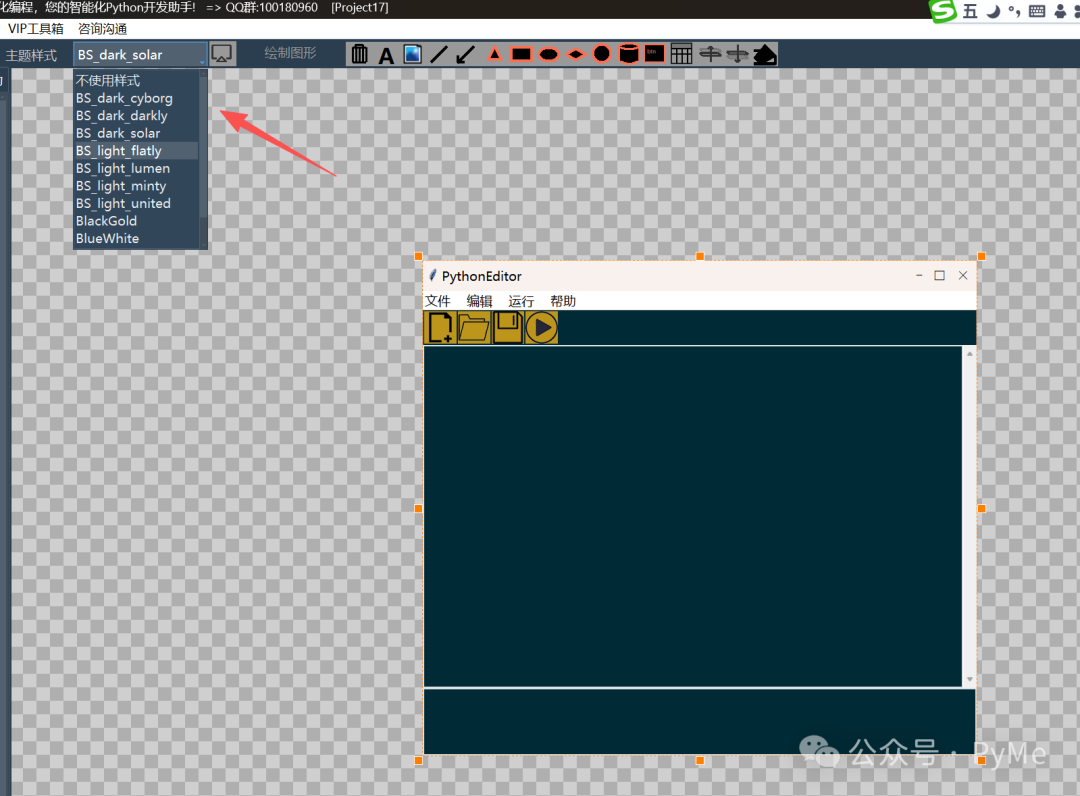Click the 绘制图形 label in toolbar

pyautogui.click(x=290, y=53)
